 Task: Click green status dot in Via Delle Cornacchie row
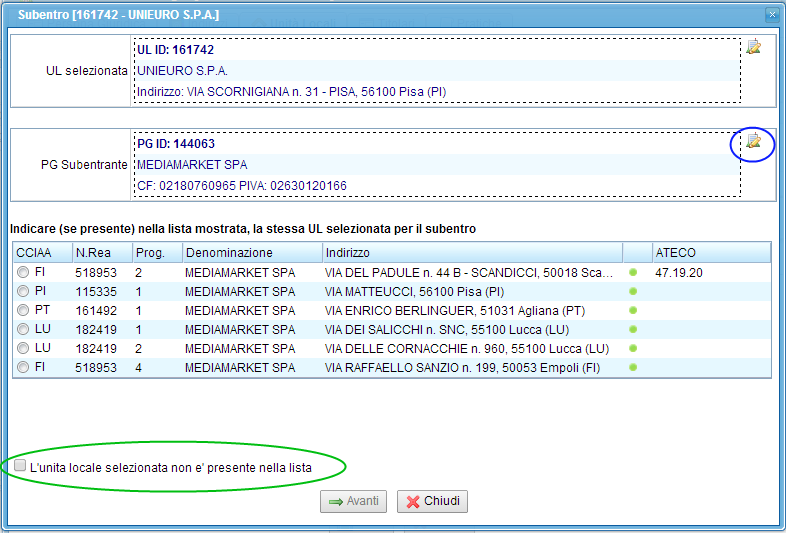(633, 348)
